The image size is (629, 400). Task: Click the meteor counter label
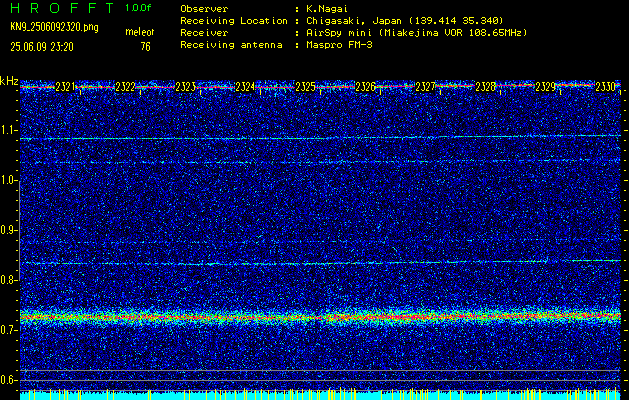tap(140, 32)
